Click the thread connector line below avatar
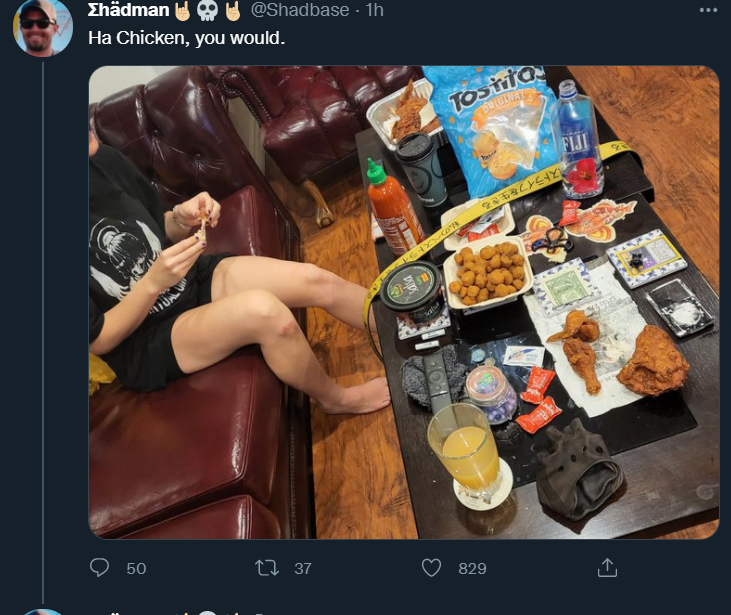 [43, 332]
